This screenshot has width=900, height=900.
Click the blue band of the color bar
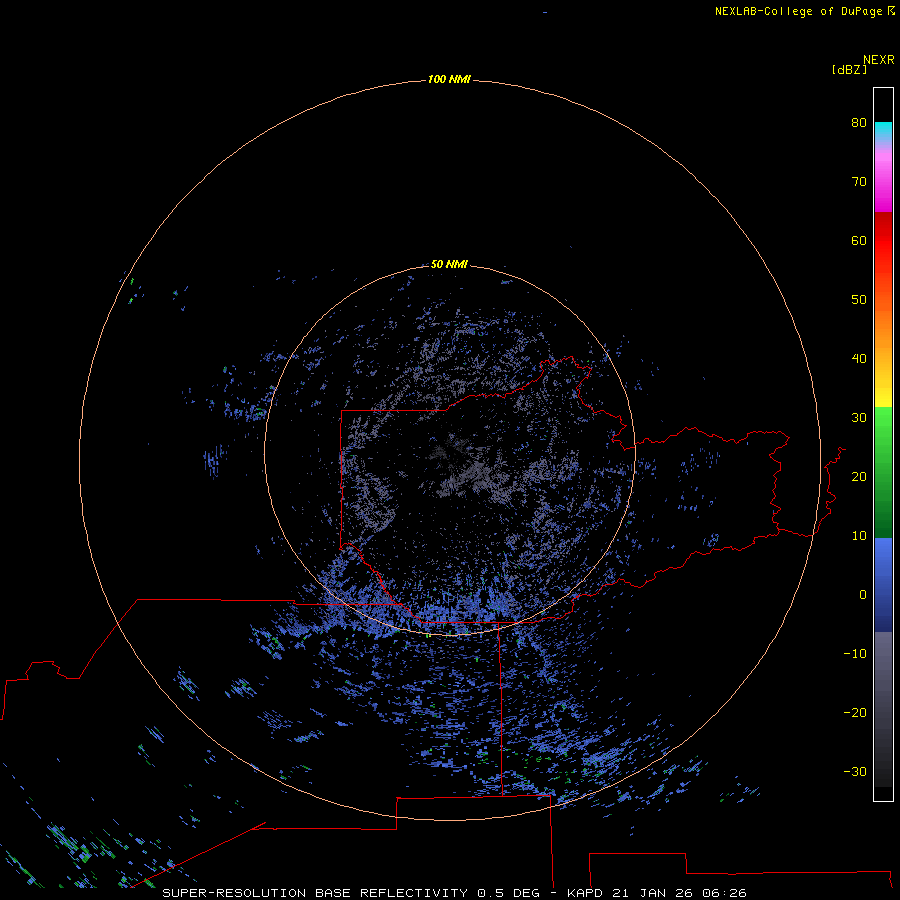[x=883, y=585]
